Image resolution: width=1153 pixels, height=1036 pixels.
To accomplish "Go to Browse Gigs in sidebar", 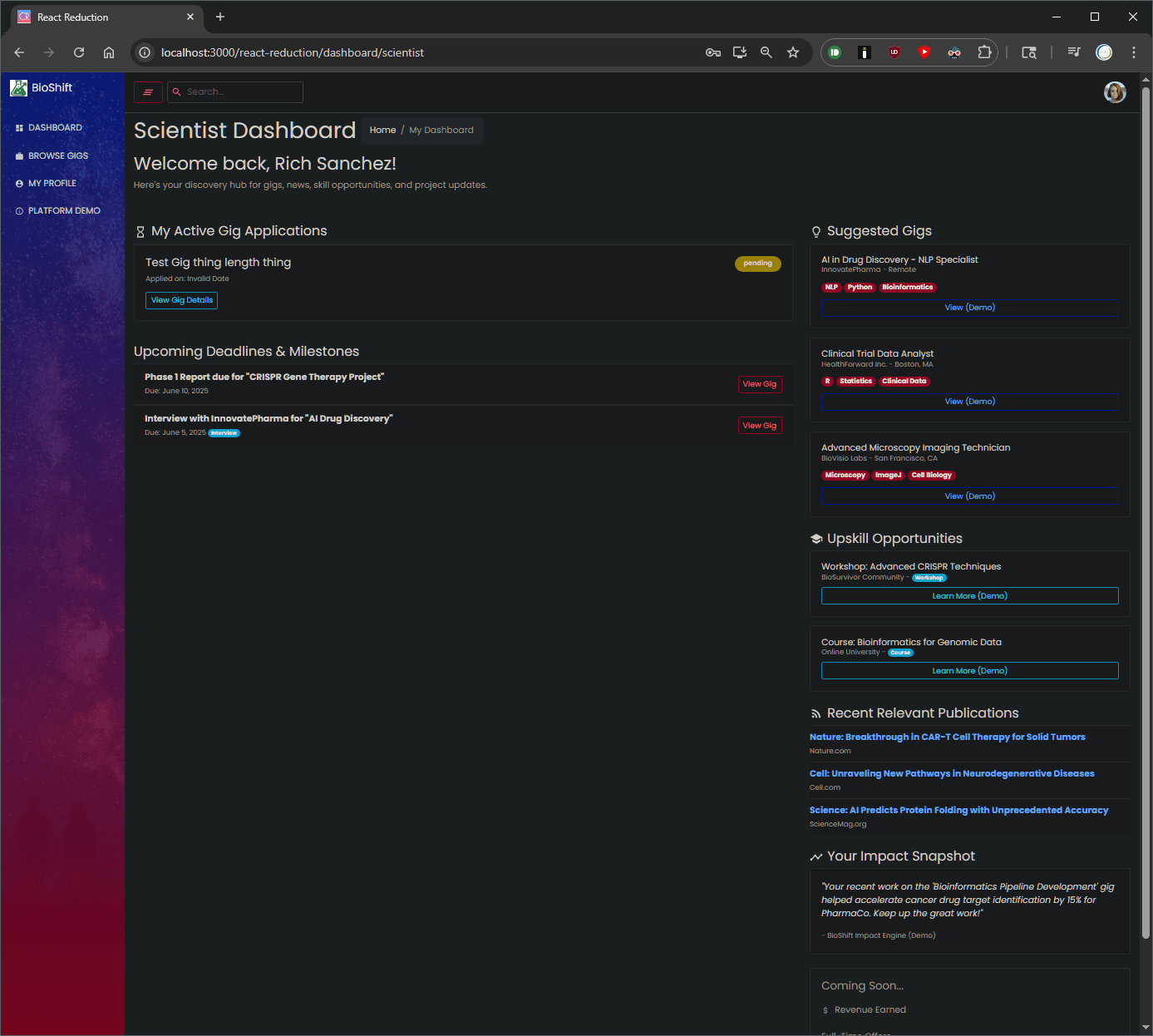I will pyautogui.click(x=57, y=155).
